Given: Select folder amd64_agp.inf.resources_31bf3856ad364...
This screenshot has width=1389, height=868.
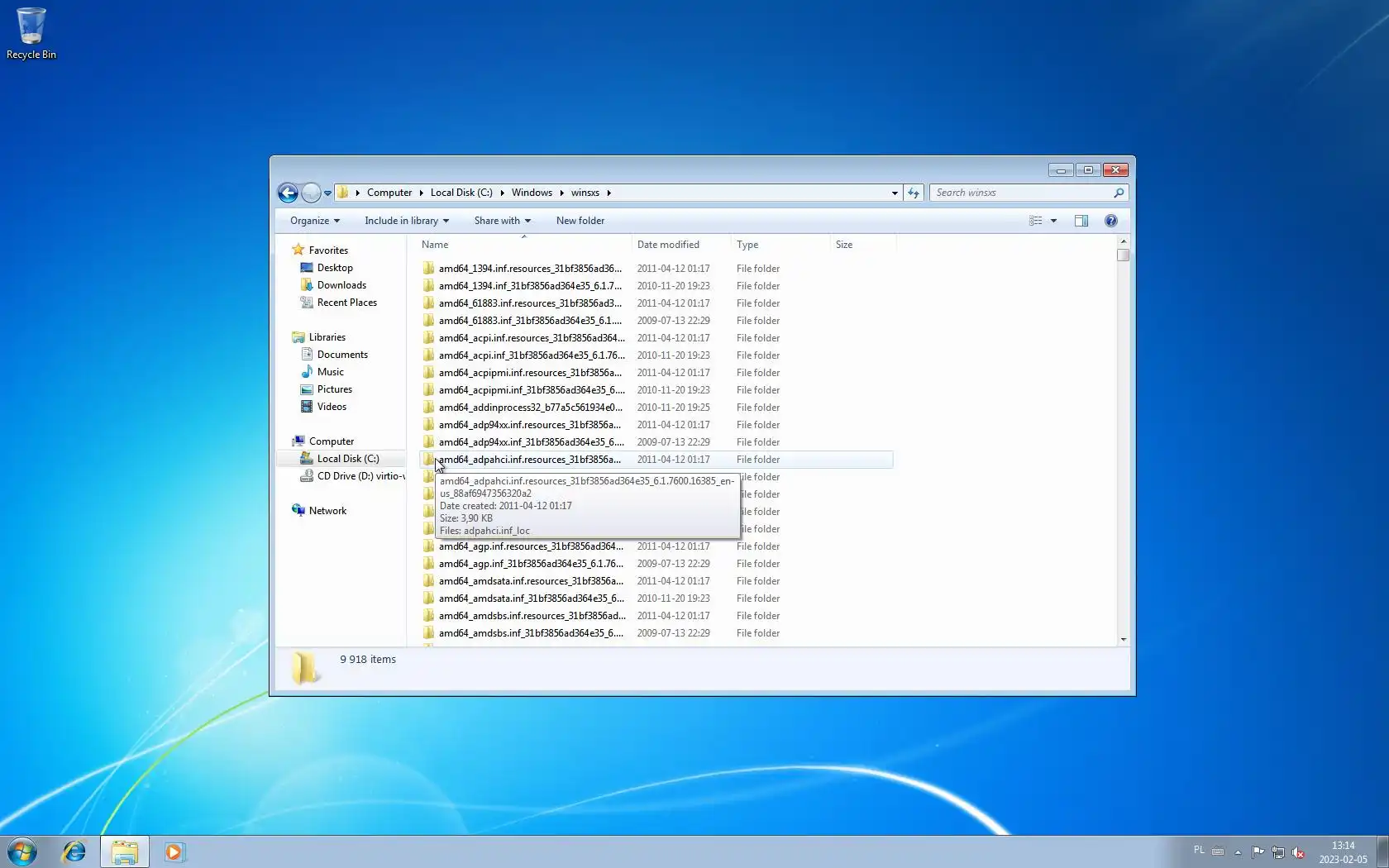Looking at the screenshot, I should (531, 546).
